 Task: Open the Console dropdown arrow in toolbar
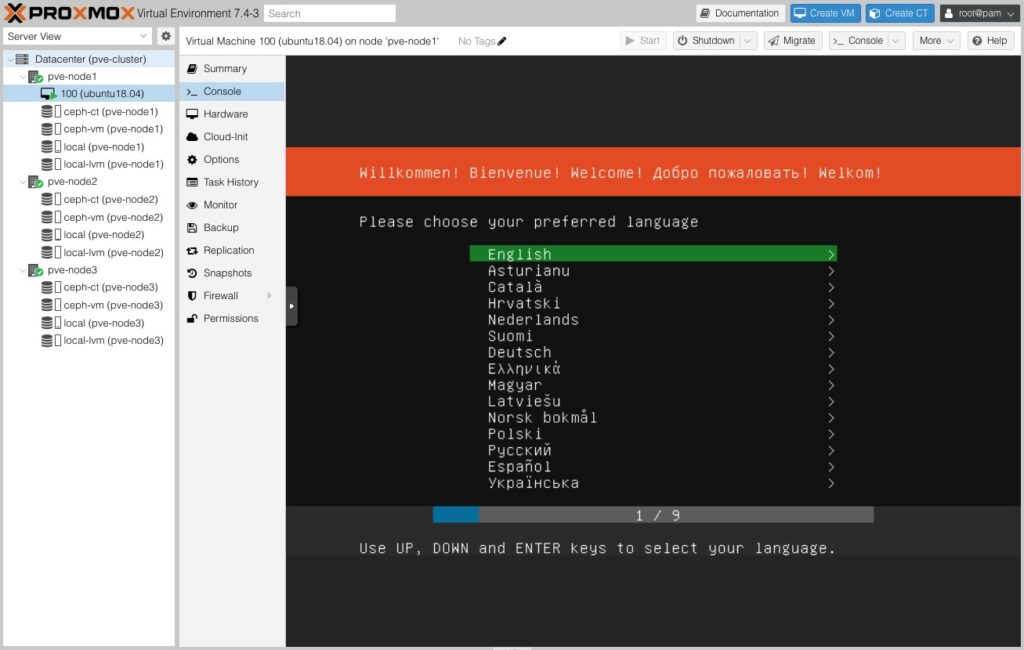(x=896, y=41)
